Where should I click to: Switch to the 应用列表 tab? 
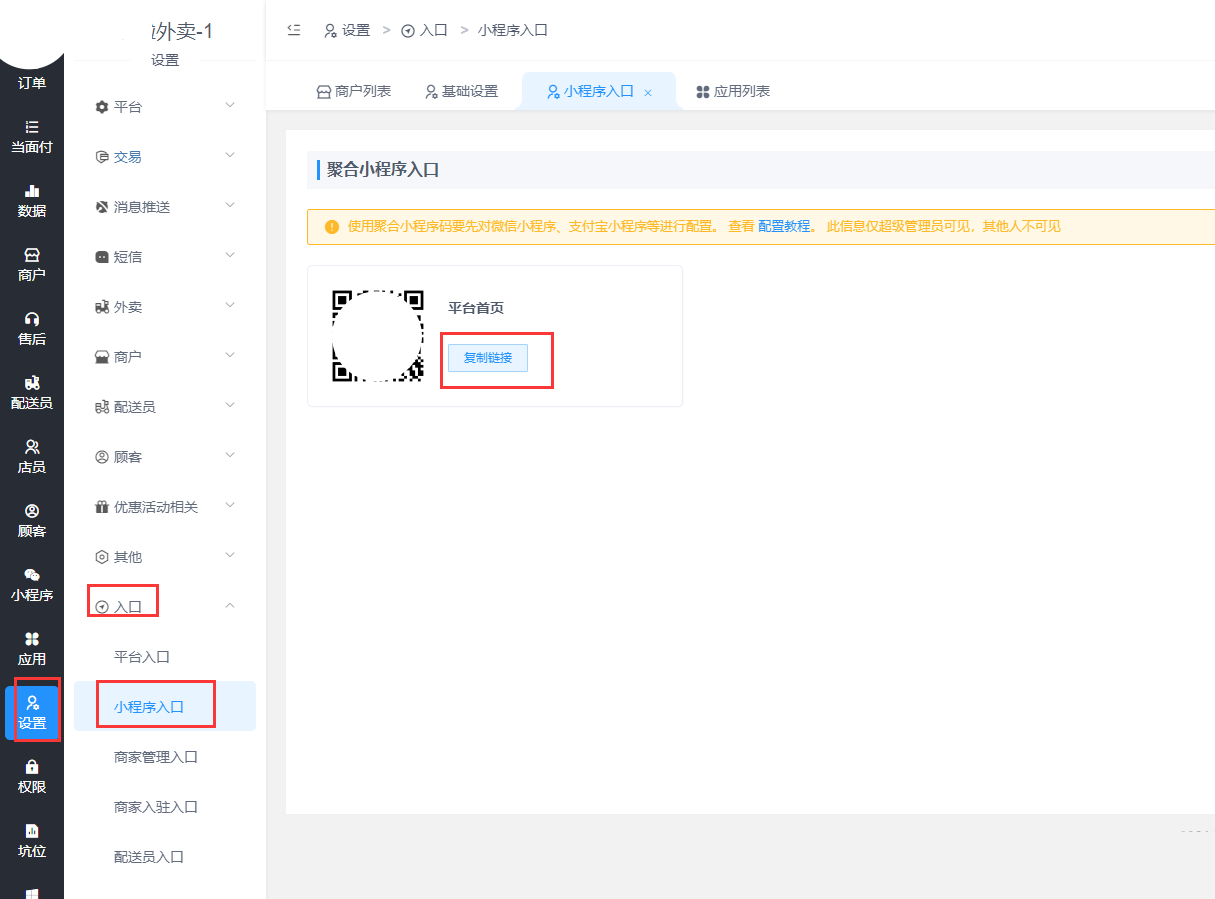(x=733, y=91)
